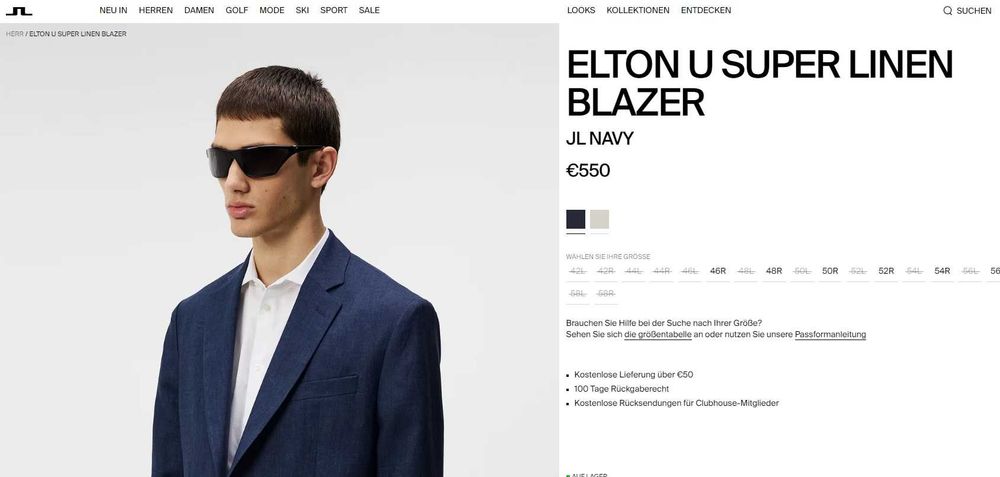
Task: Open the GOLF menu
Action: click(x=237, y=10)
